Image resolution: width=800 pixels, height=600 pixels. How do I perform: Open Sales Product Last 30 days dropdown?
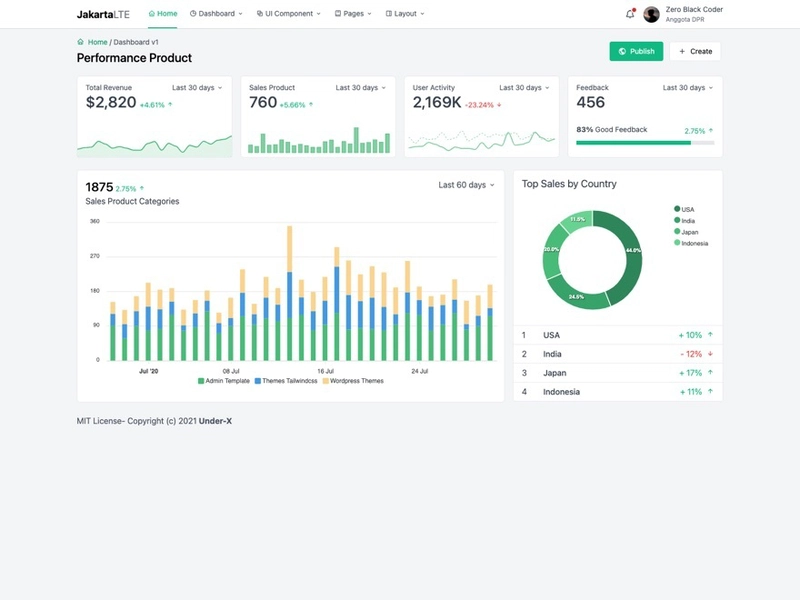point(361,88)
